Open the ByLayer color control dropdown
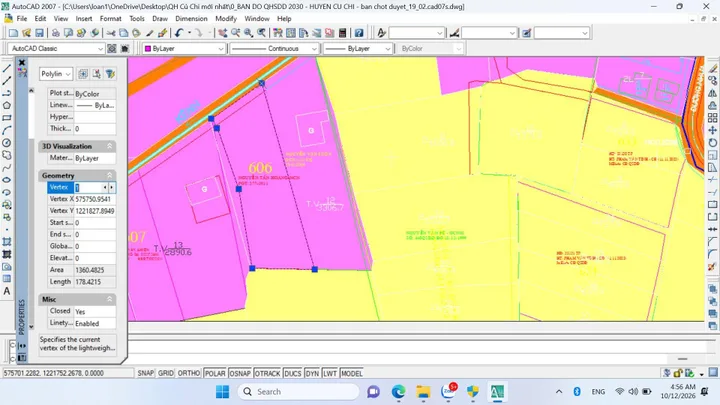720x405 pixels. (184, 48)
